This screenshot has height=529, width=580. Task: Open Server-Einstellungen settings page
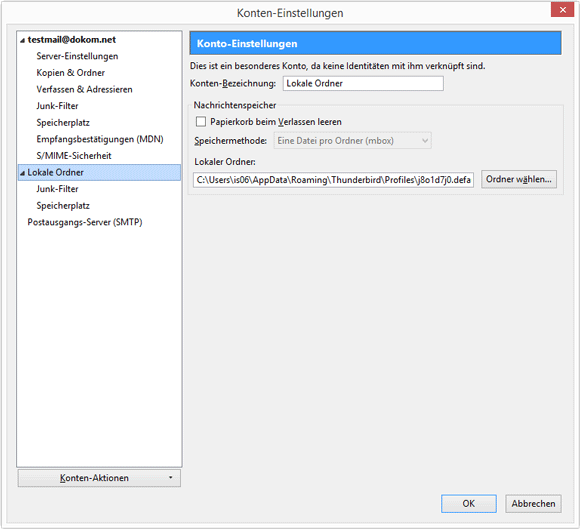(x=77, y=56)
